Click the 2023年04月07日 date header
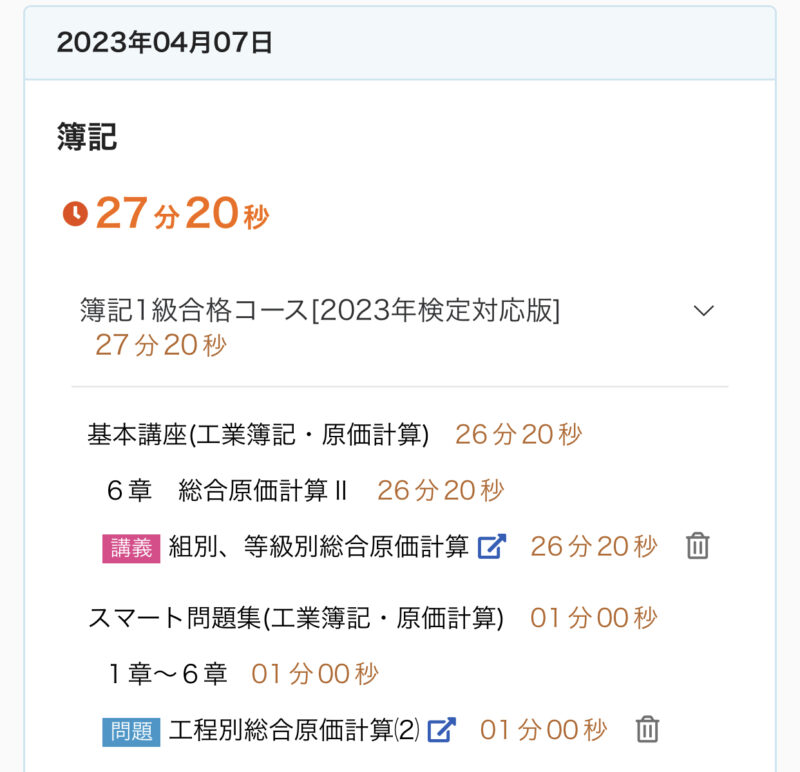Screen dimensions: 800x772 [165, 43]
